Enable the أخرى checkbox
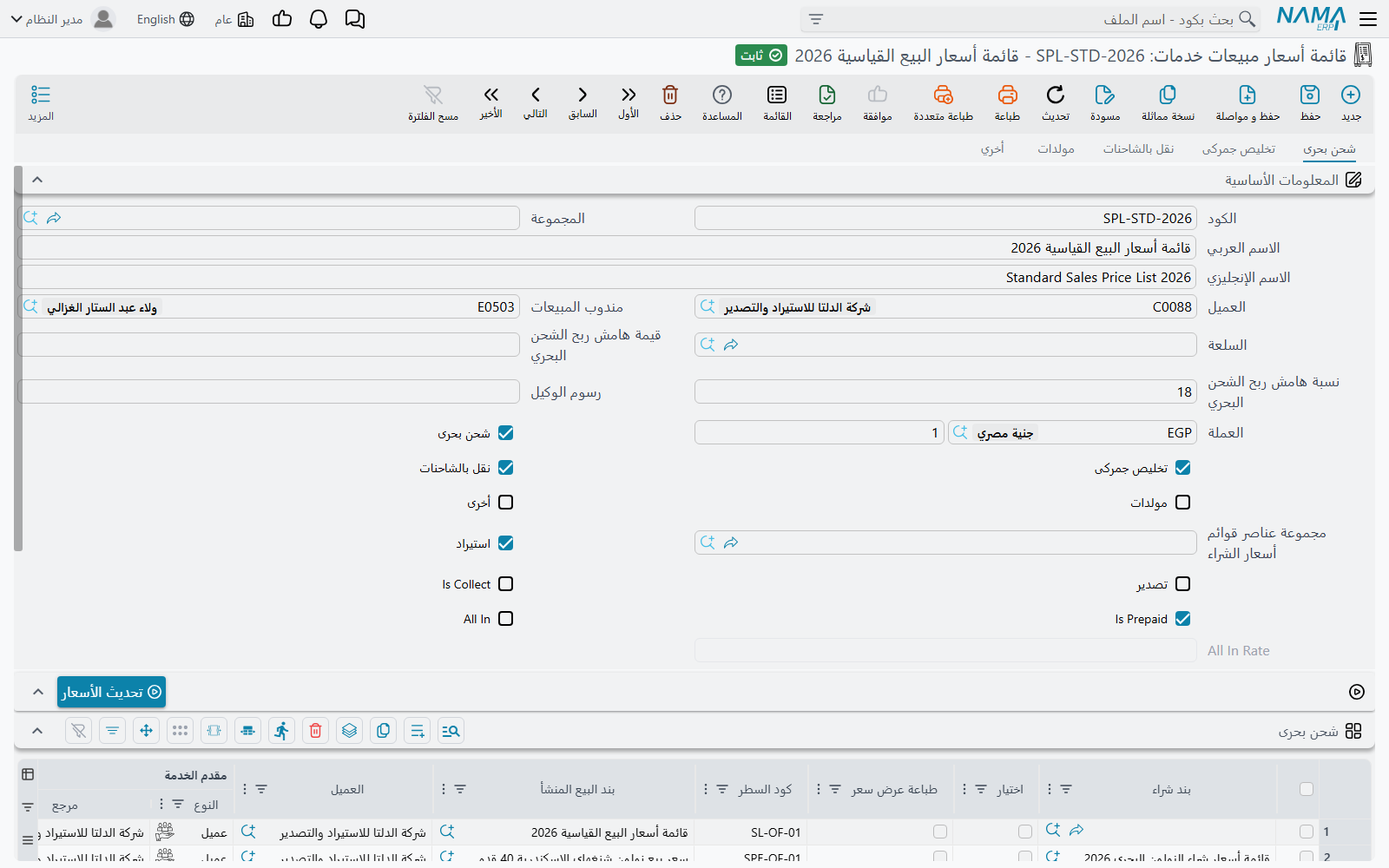This screenshot has height=868, width=1389. pyautogui.click(x=506, y=503)
